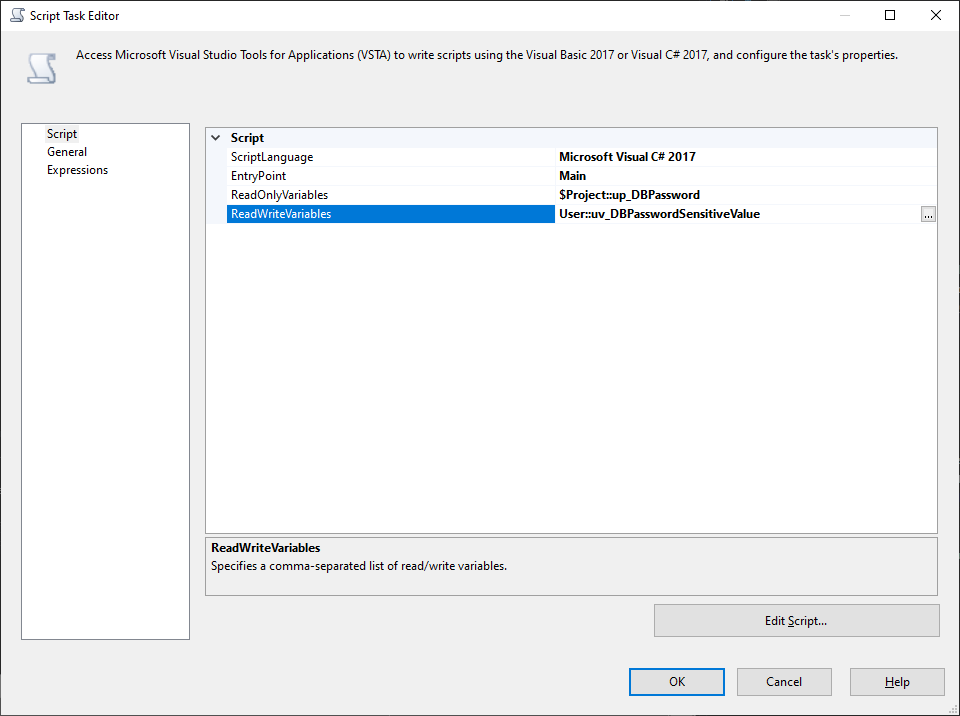Confirm the dialog with OK
Viewport: 960px width, 716px height.
click(x=677, y=682)
